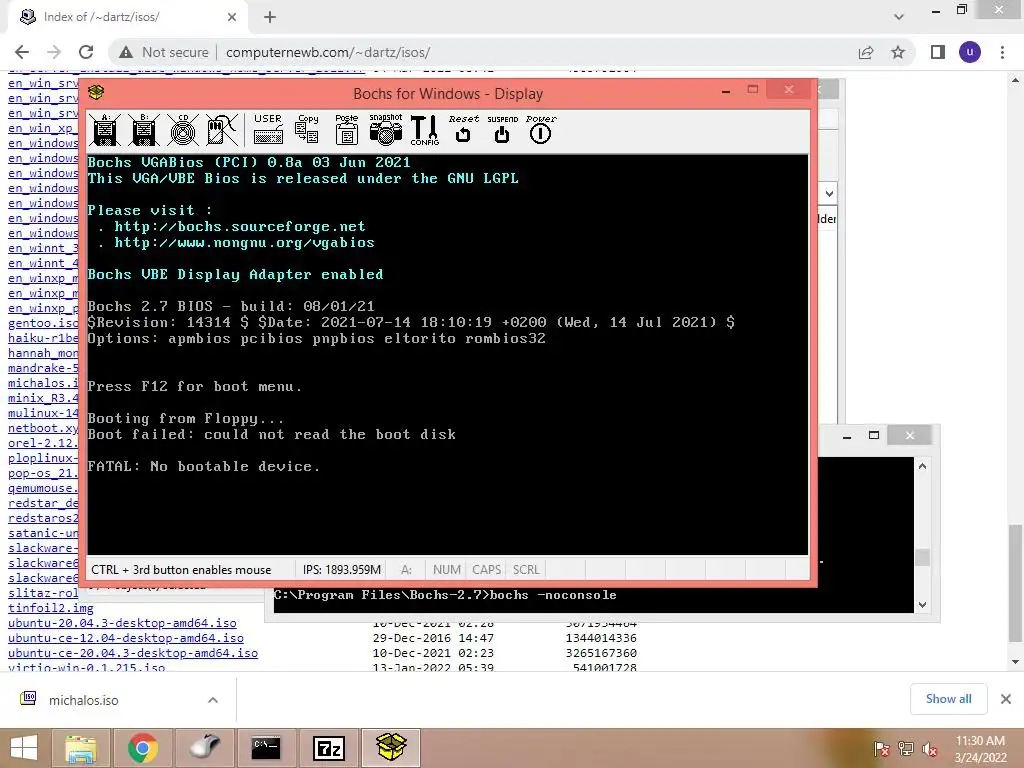The image size is (1024, 768).
Task: Click the network icon in system tray
Action: pyautogui.click(x=906, y=749)
